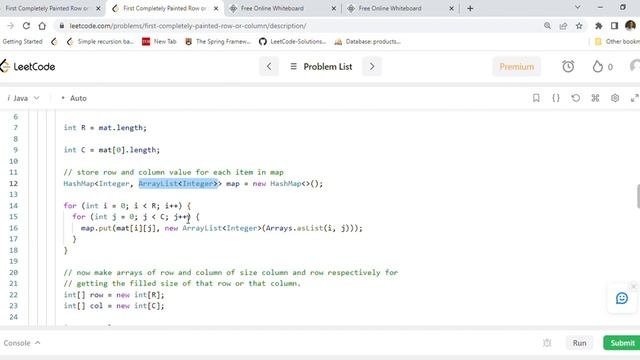Open 'Database: products...' bookmark
640x360 pixels.
click(x=368, y=41)
